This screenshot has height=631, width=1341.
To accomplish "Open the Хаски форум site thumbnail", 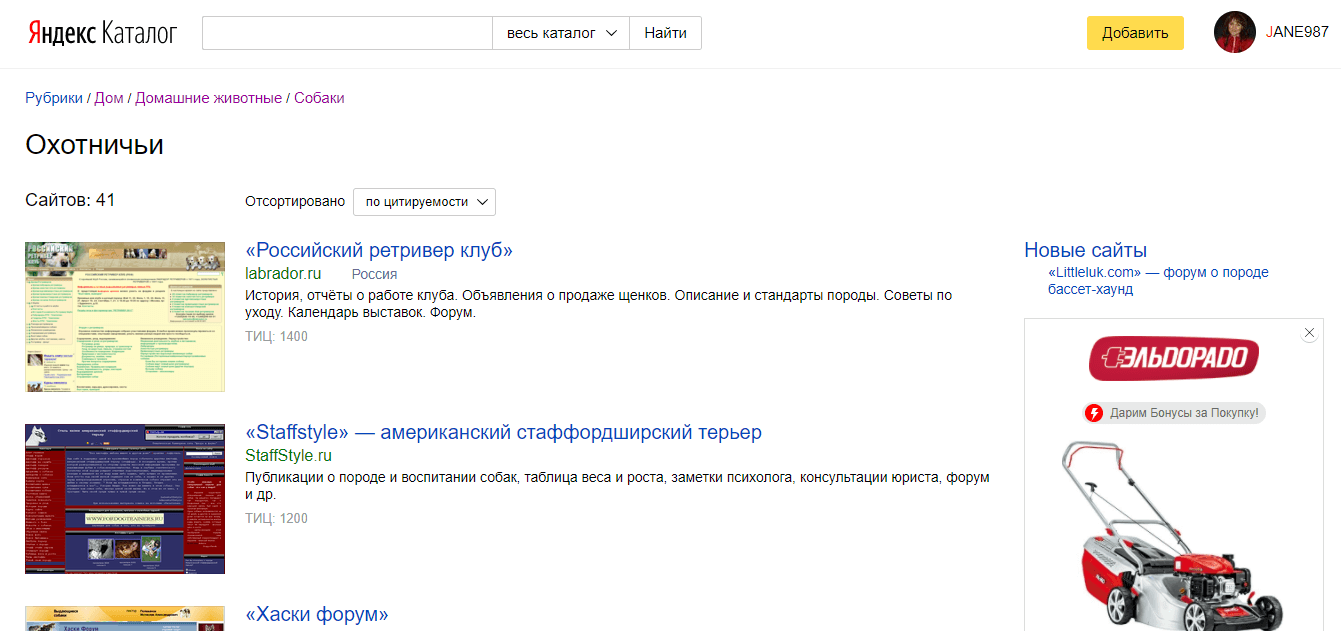I will click(125, 618).
